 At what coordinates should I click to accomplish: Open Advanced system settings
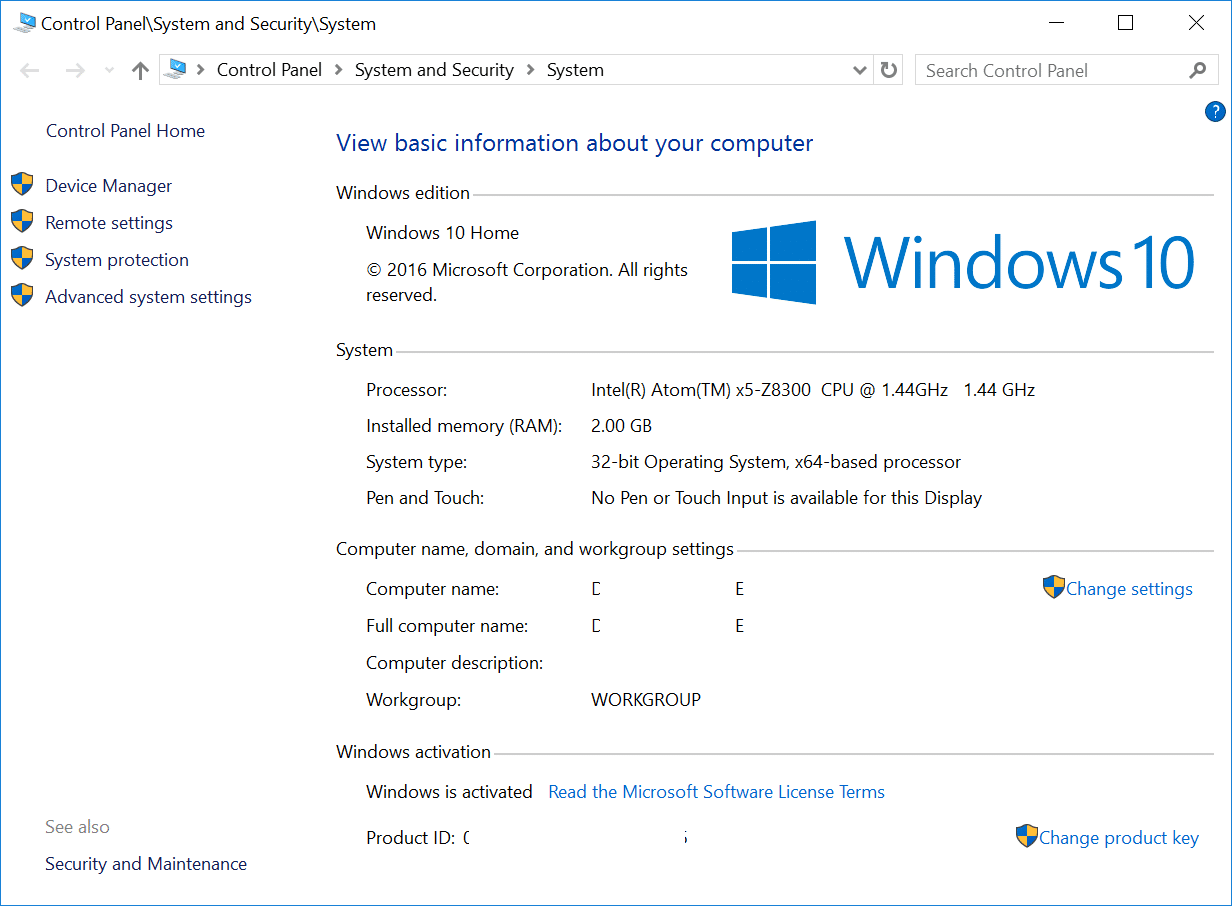pyautogui.click(x=148, y=297)
